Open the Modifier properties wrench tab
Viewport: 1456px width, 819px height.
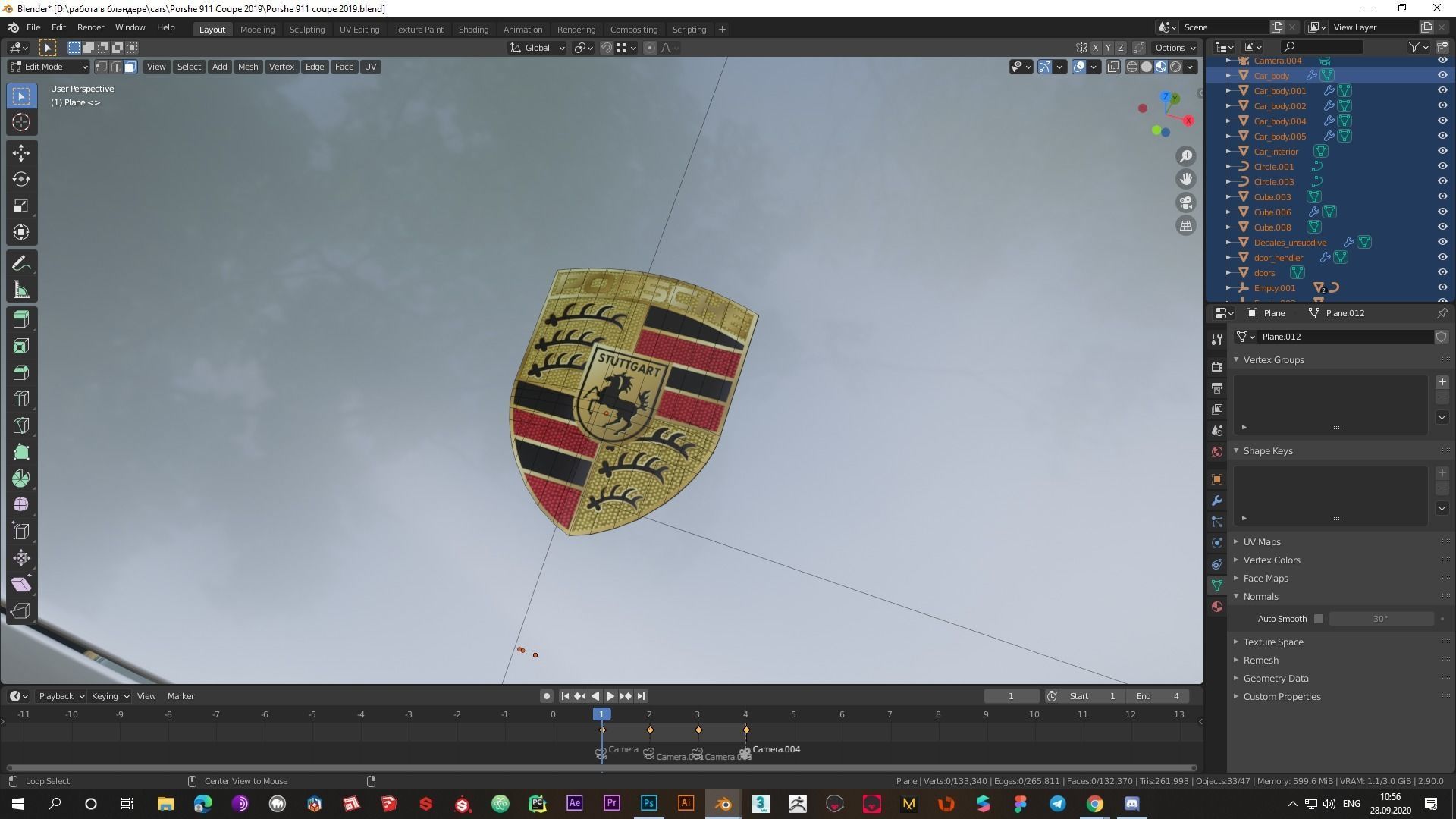[x=1217, y=500]
